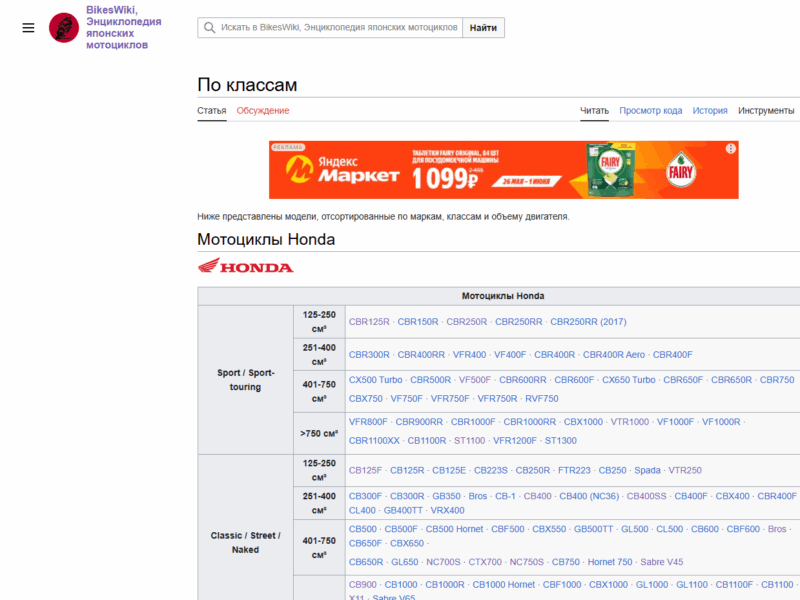This screenshot has height=600, width=800.
Task: Open the BikesWiki site title link
Action: [x=123, y=28]
